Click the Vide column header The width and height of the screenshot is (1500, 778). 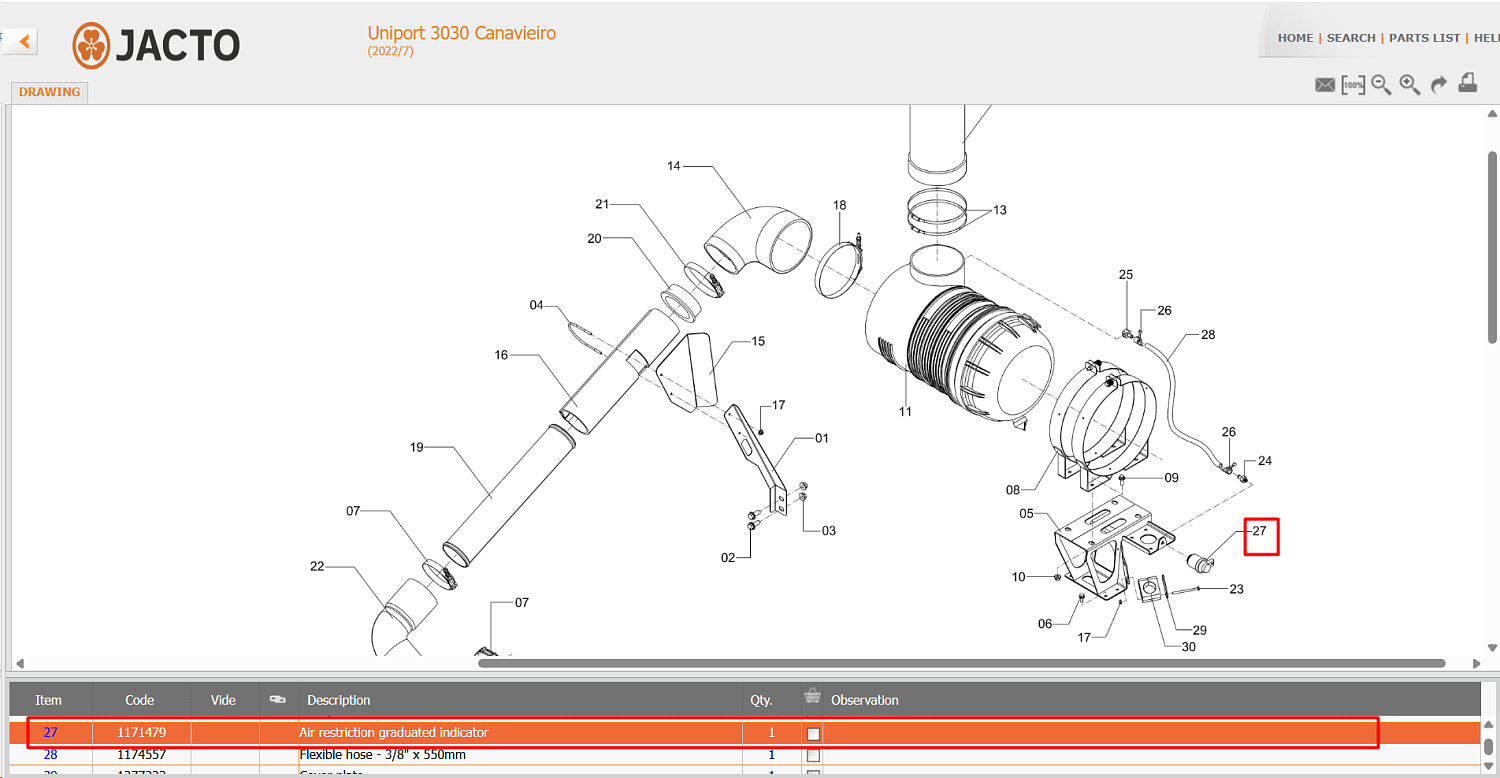point(223,700)
